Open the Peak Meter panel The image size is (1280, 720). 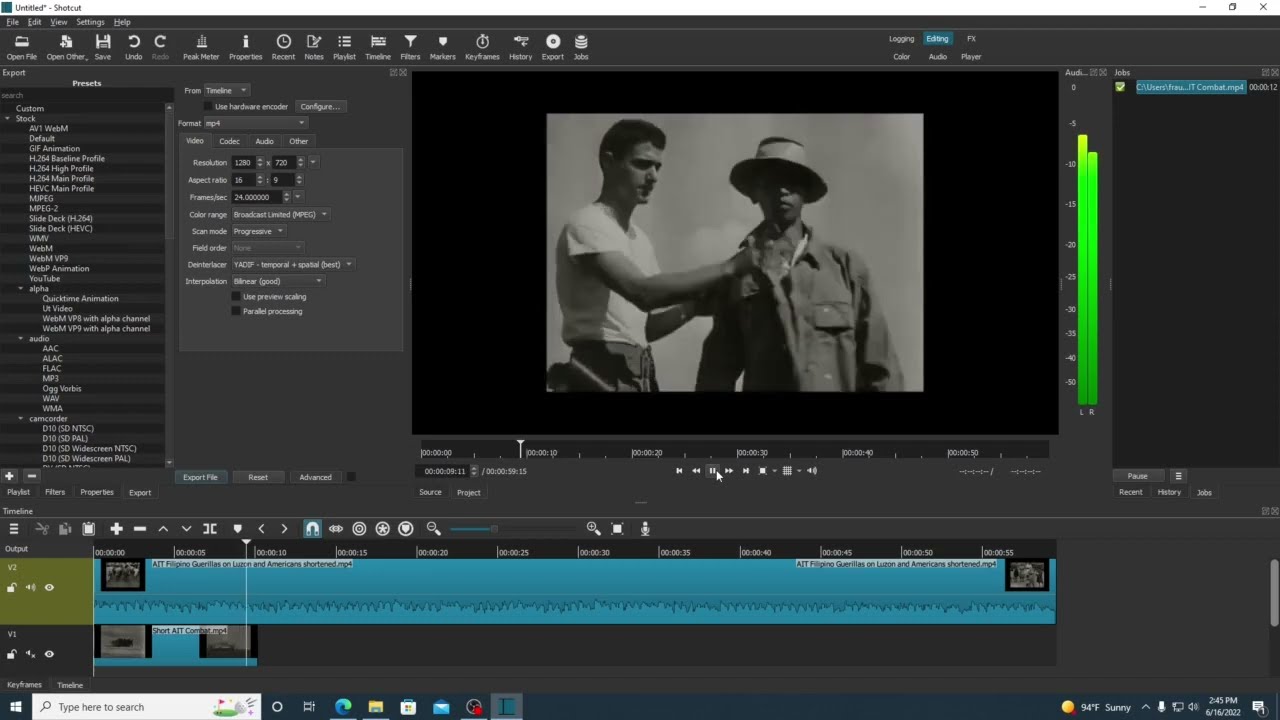[201, 46]
